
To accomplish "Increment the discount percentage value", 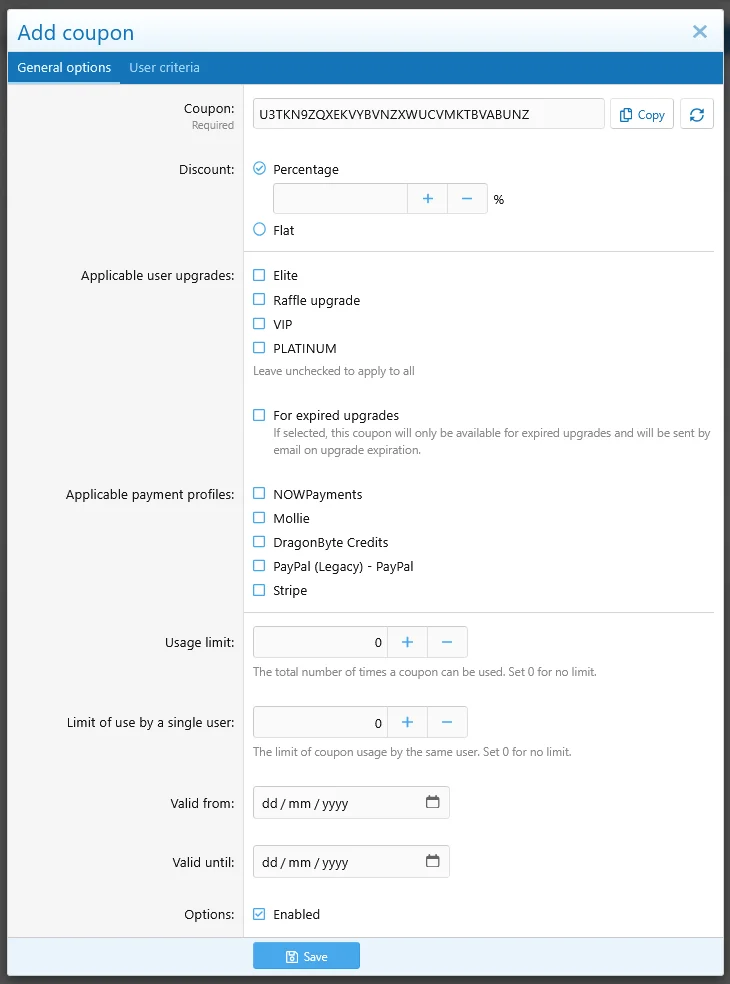I will click(427, 198).
